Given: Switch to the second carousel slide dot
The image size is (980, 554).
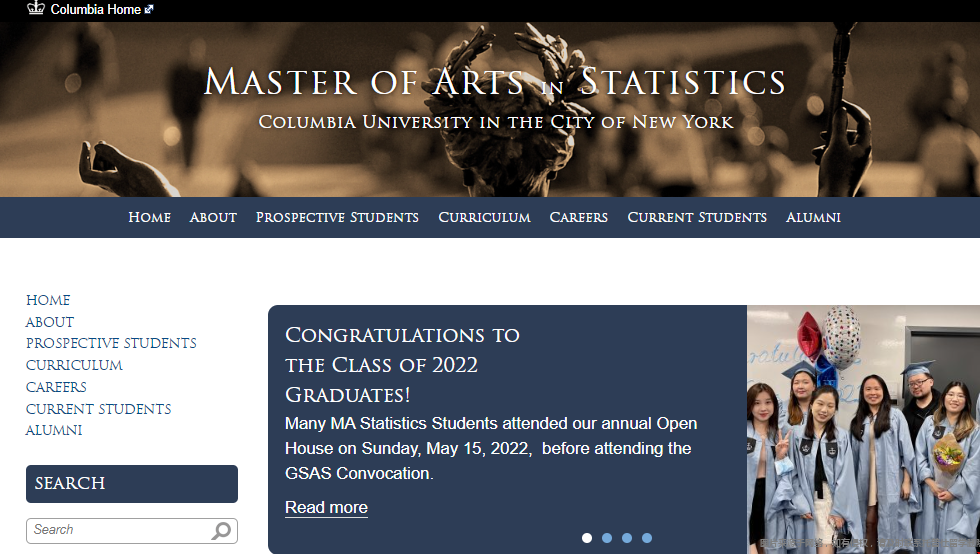Looking at the screenshot, I should [607, 538].
